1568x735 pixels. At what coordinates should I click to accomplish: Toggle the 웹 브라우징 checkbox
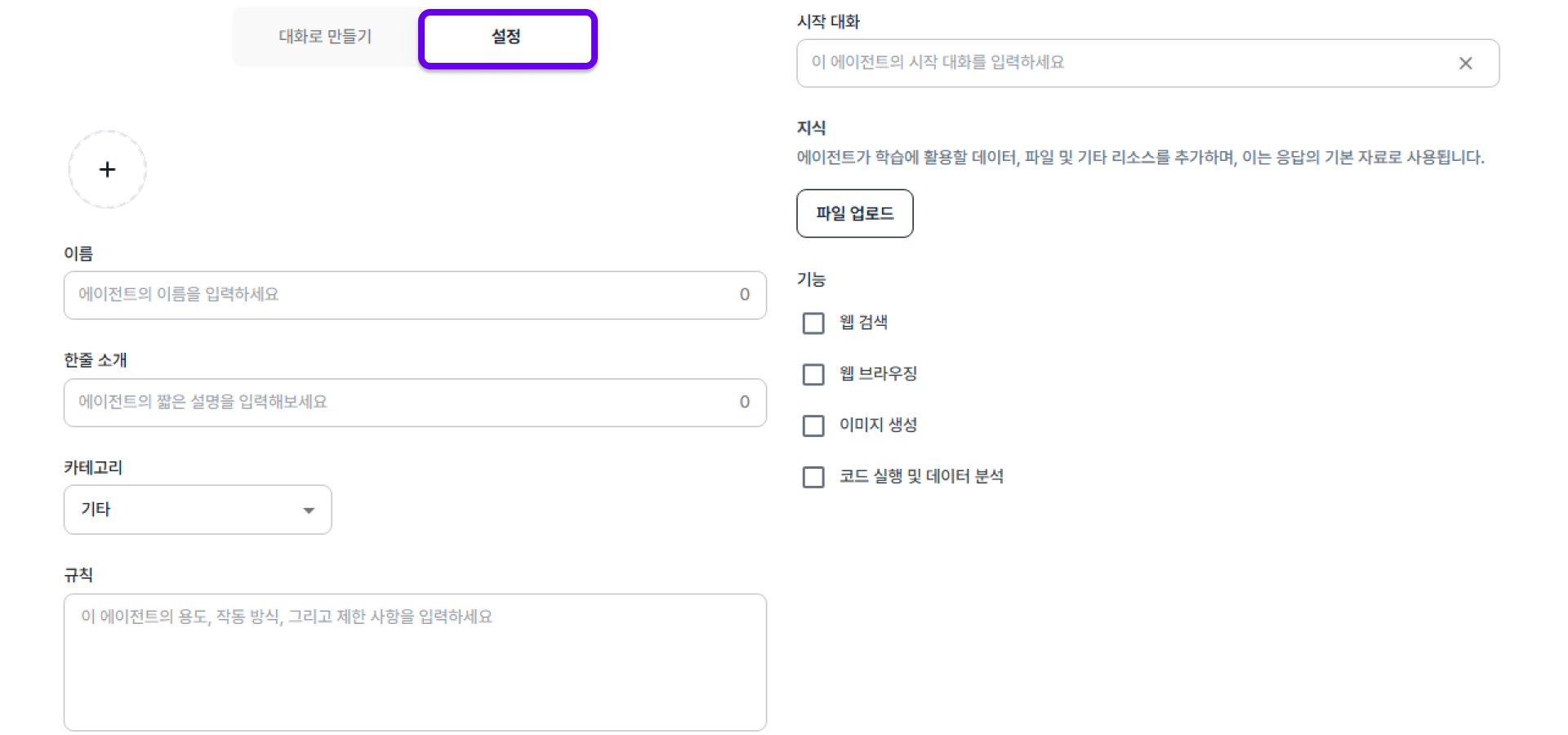[813, 374]
